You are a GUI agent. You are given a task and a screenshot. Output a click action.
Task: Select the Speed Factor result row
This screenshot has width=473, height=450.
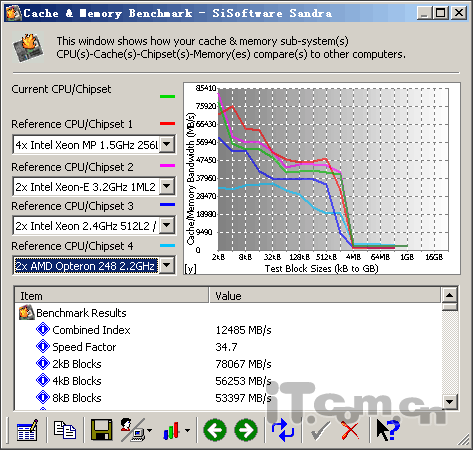(x=228, y=347)
